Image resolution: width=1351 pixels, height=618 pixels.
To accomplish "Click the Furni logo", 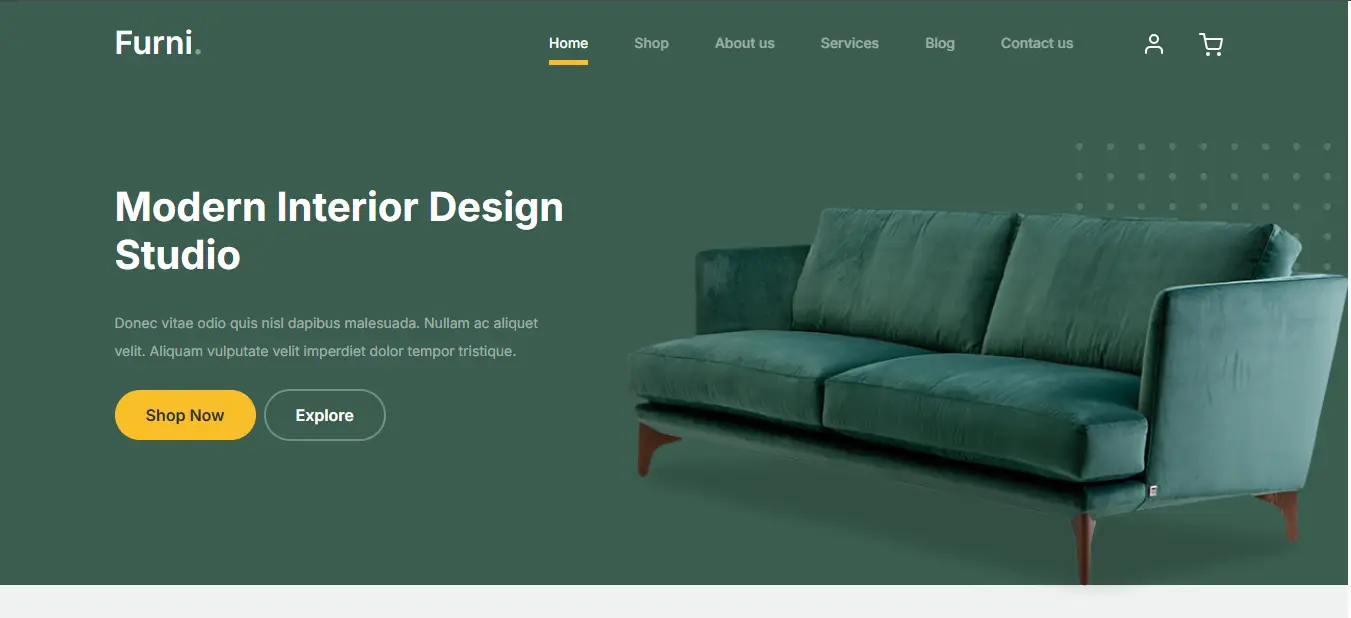I will click(158, 43).
